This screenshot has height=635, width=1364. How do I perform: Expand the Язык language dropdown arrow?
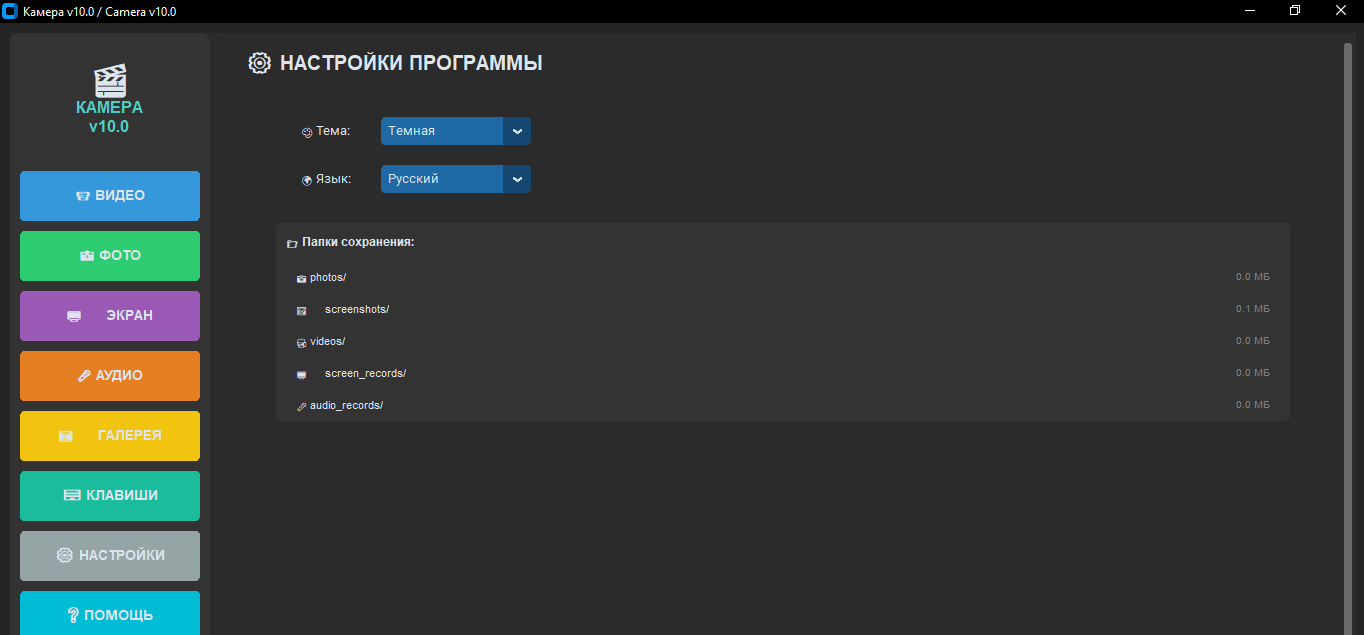click(x=516, y=179)
